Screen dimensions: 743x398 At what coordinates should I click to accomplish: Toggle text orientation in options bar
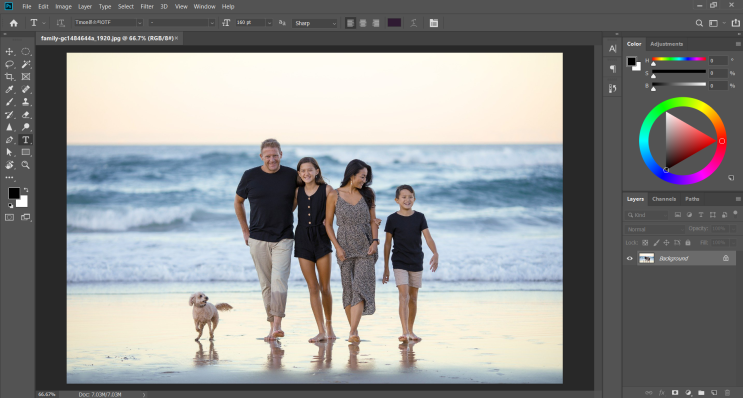[60, 23]
